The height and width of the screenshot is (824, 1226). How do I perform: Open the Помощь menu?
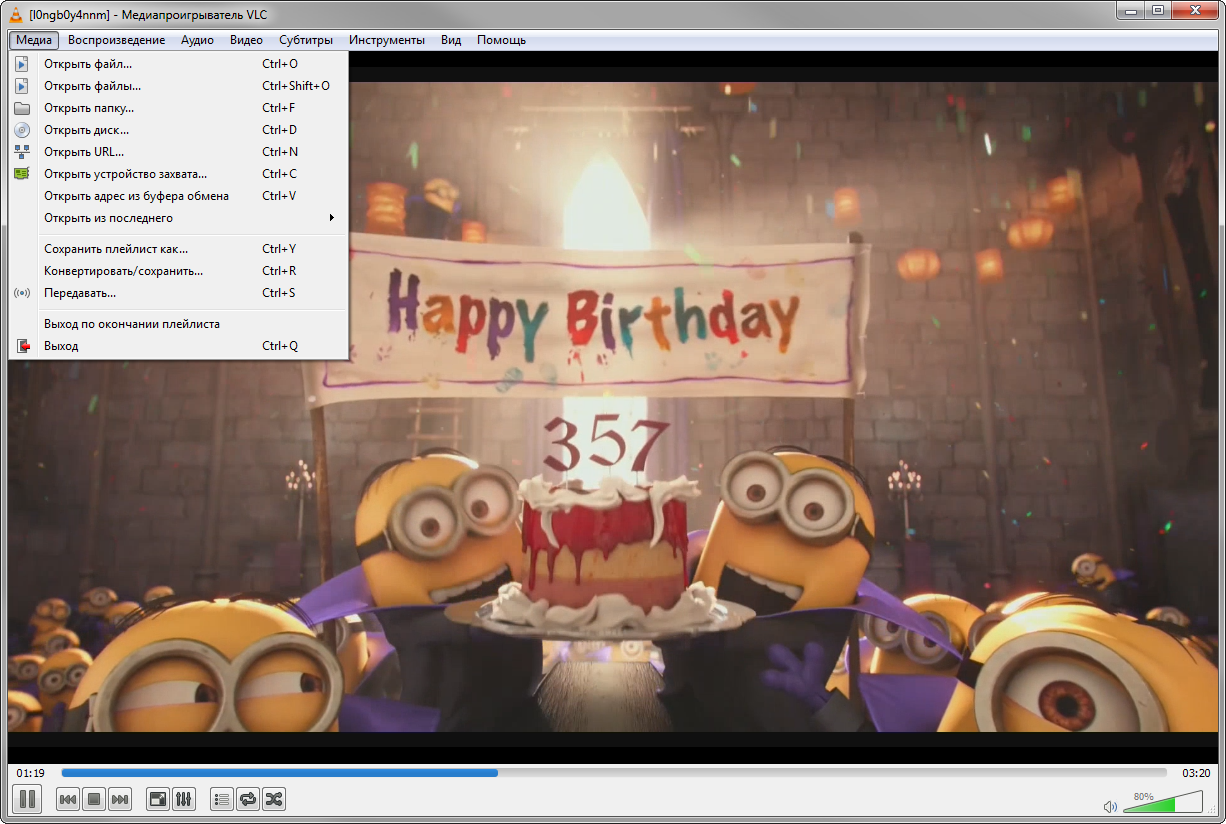501,40
